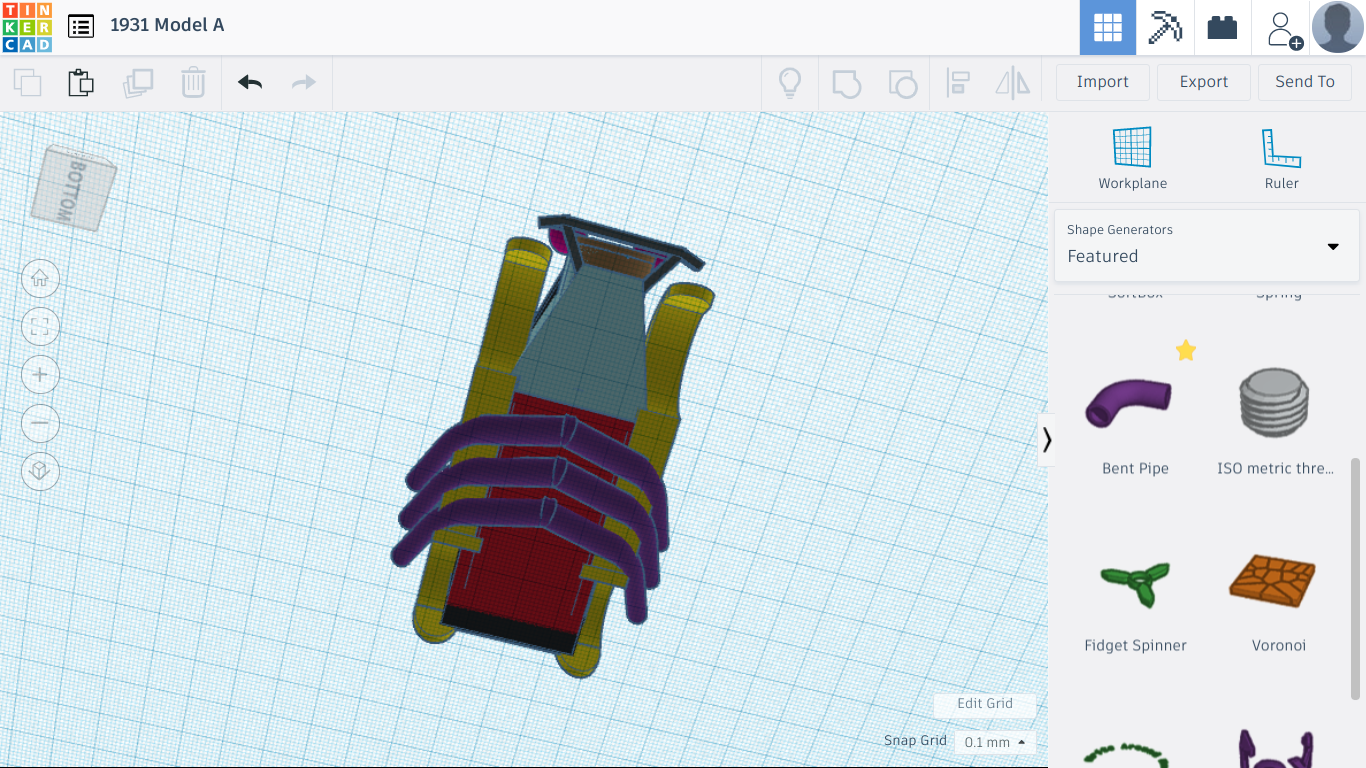Unfavorite Bent Pipe by clicking its star
The width and height of the screenshot is (1366, 768).
click(x=1186, y=350)
